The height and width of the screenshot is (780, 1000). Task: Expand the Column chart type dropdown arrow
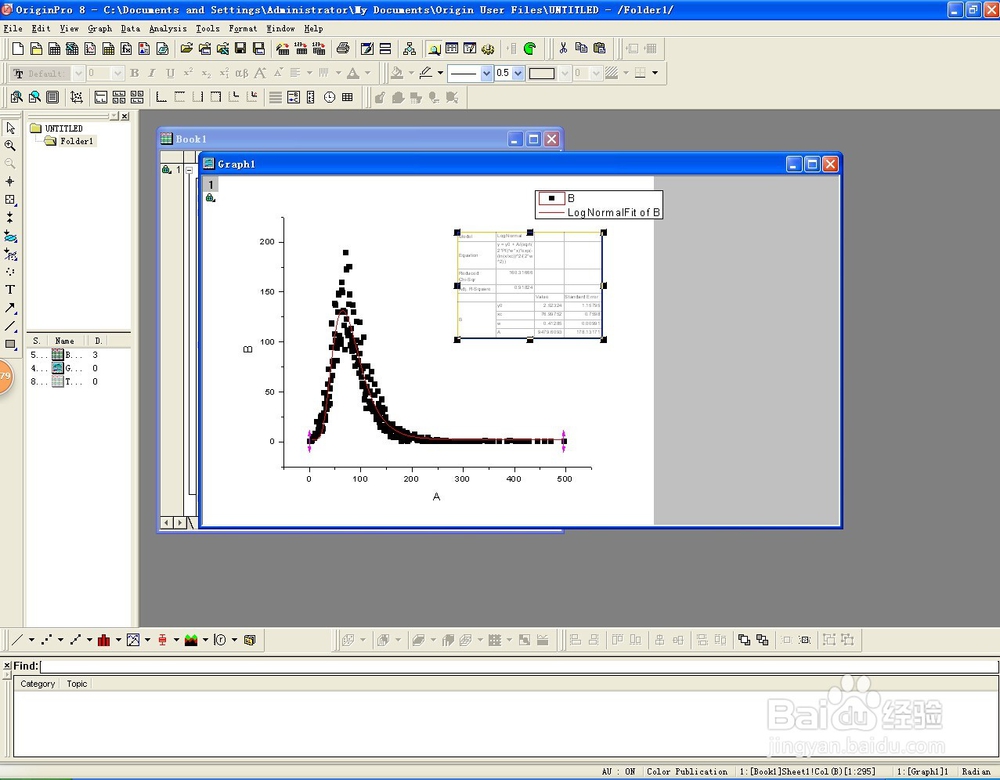tap(119, 640)
